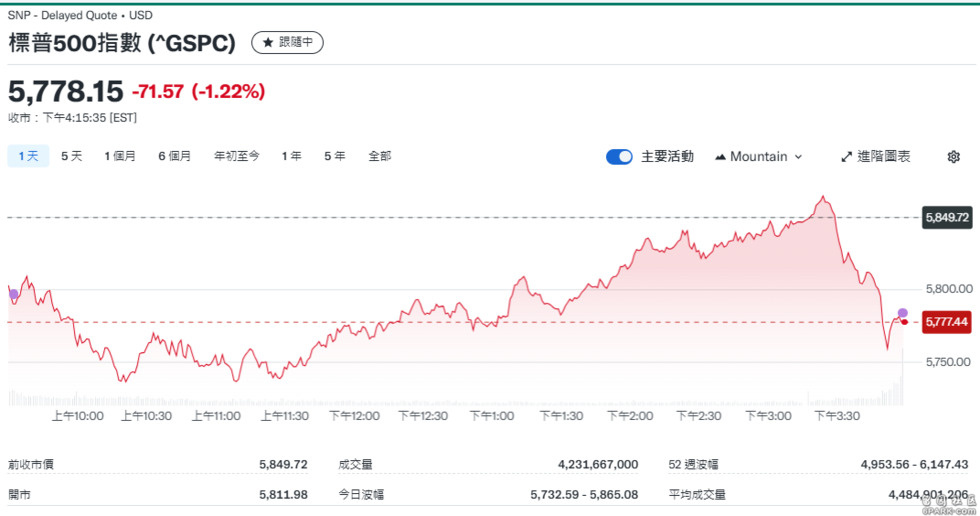Click the Mountain chart type icon

pyautogui.click(x=720, y=157)
